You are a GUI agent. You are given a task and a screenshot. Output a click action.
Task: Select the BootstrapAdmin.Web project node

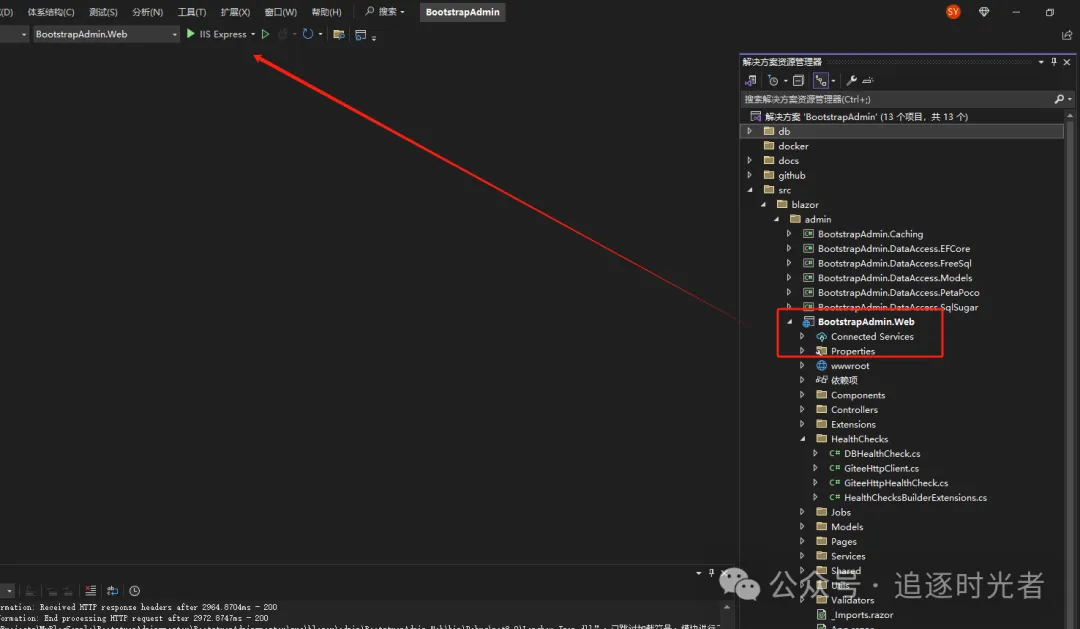[866, 322]
